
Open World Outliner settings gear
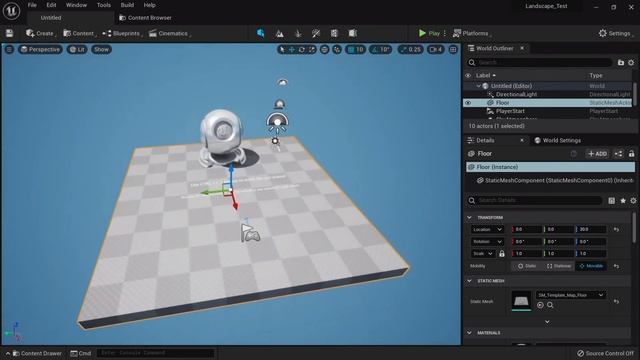click(631, 62)
